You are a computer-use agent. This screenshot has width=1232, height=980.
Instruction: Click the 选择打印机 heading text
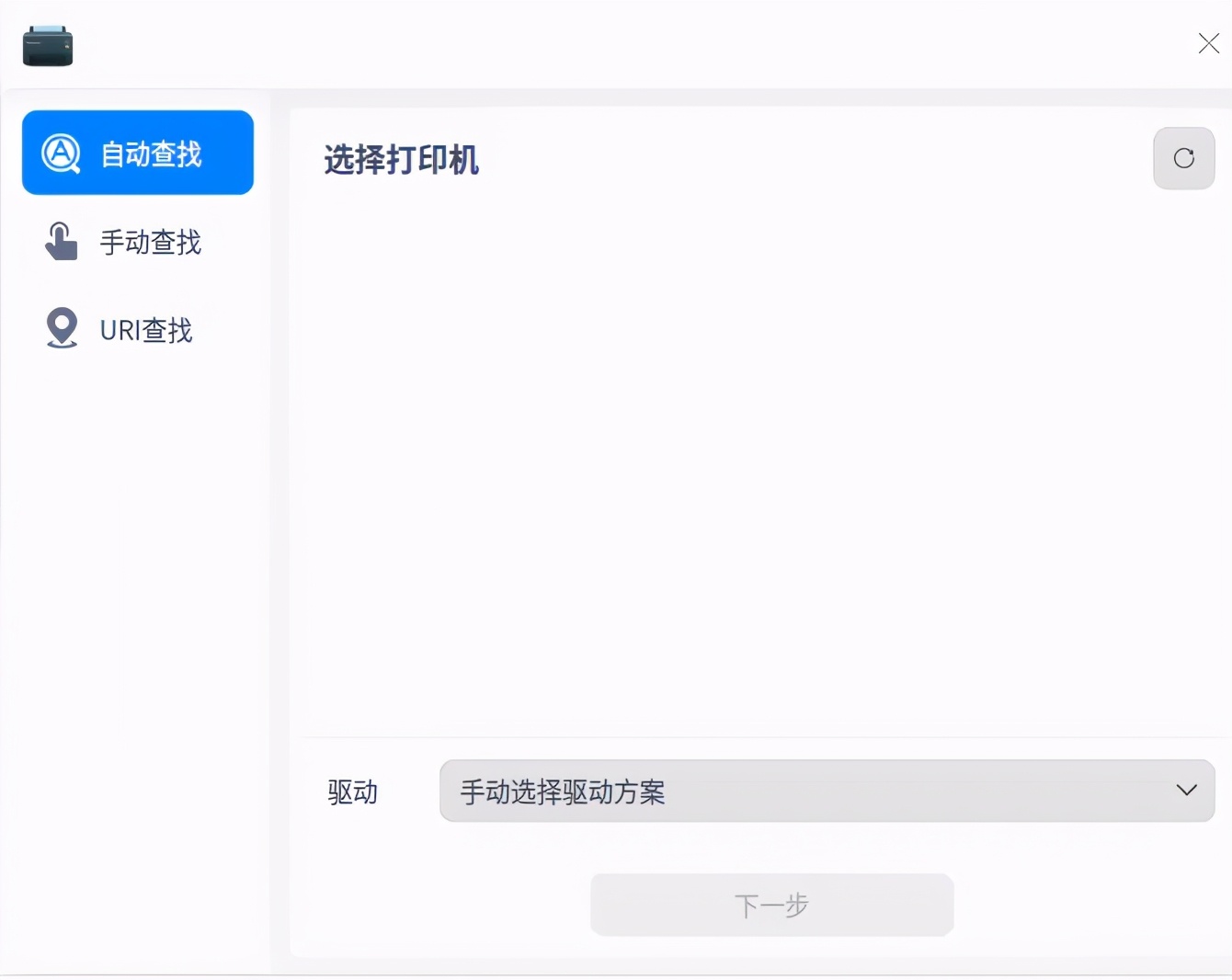[401, 160]
